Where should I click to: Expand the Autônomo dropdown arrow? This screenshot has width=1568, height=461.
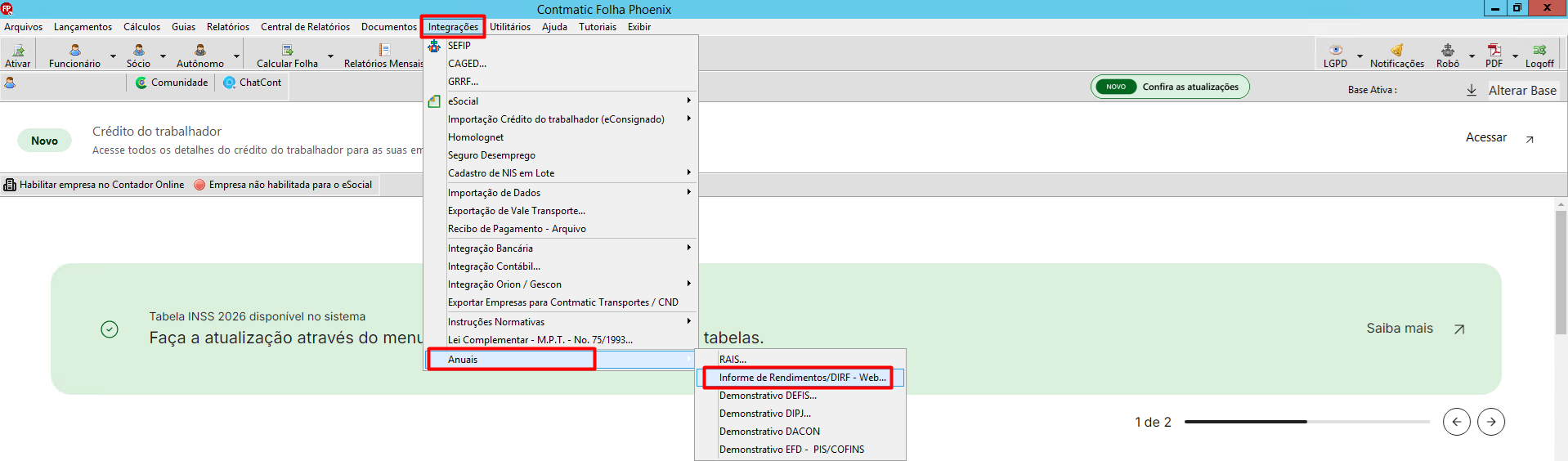[x=236, y=56]
